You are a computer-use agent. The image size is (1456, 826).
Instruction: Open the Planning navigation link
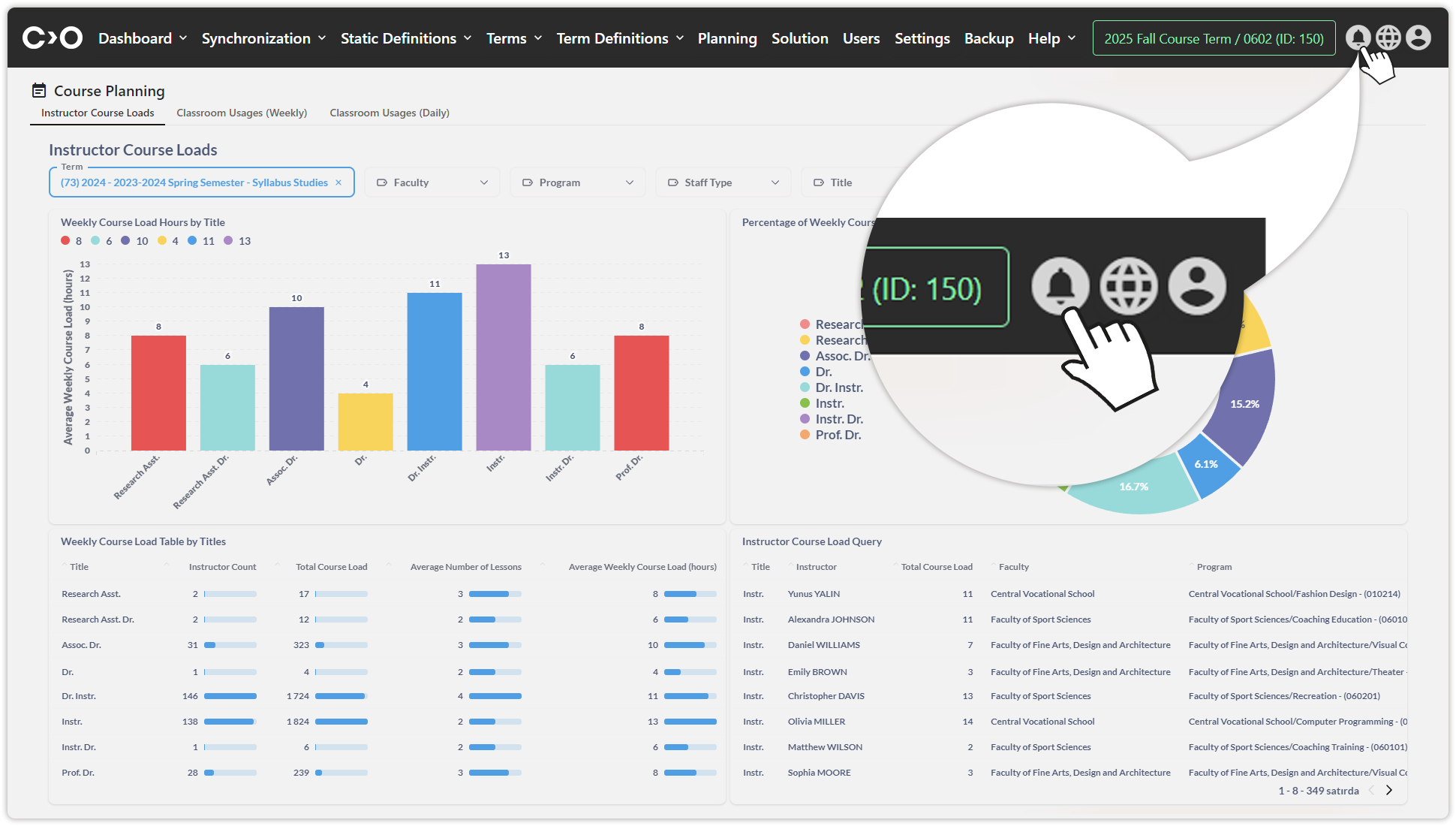pyautogui.click(x=726, y=38)
